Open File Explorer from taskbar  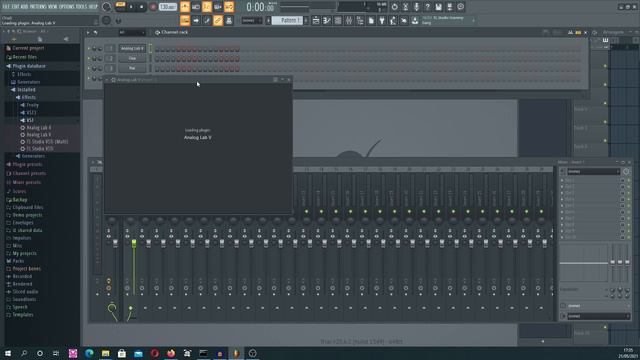(x=105, y=353)
